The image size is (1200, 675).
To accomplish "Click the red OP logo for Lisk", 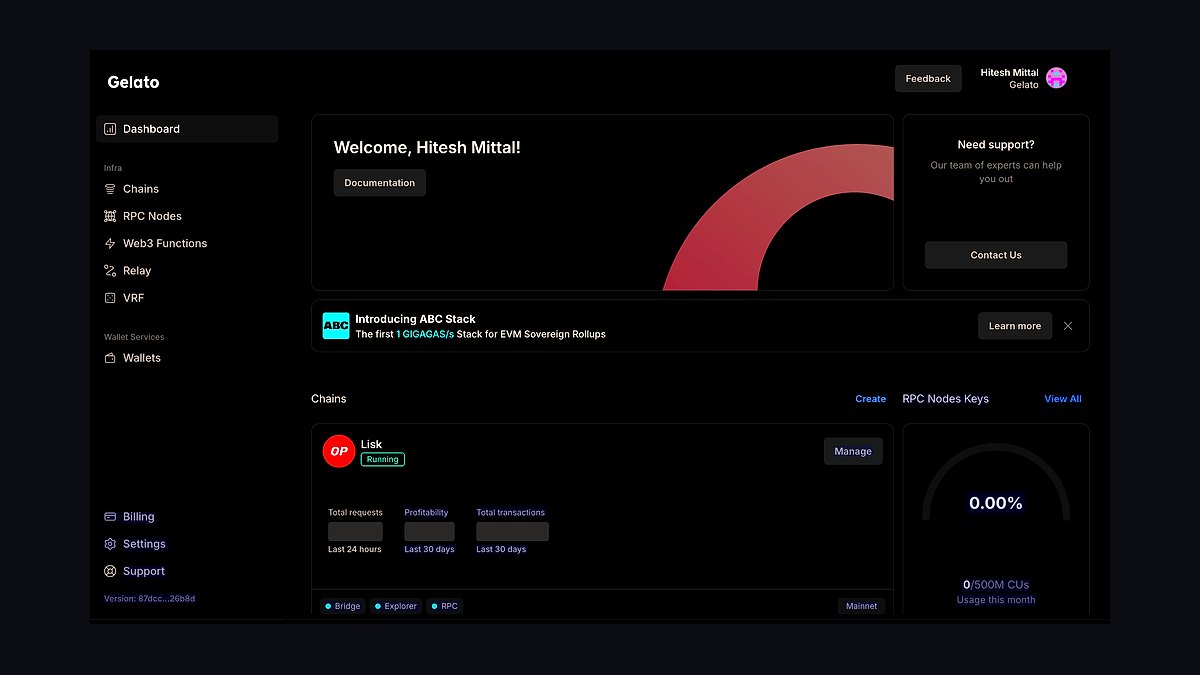I will 339,451.
